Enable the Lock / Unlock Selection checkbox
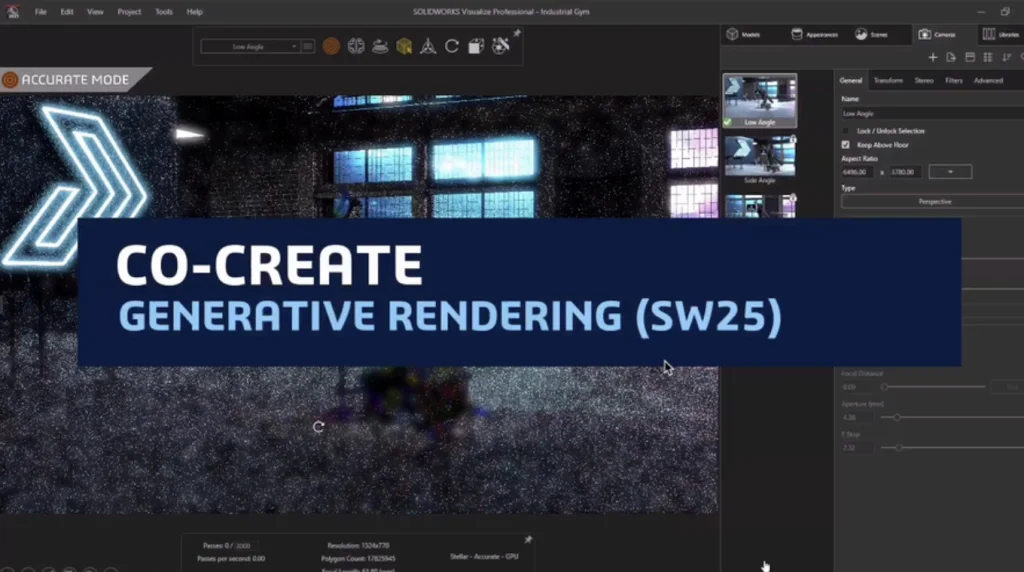Image resolution: width=1024 pixels, height=572 pixels. click(846, 131)
